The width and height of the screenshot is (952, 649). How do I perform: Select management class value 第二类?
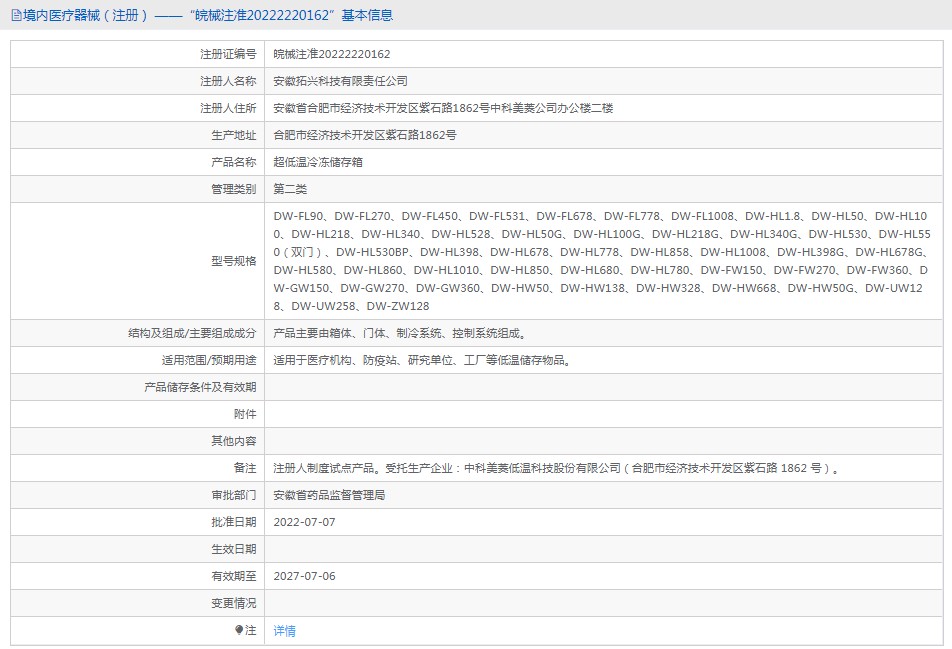[290, 189]
